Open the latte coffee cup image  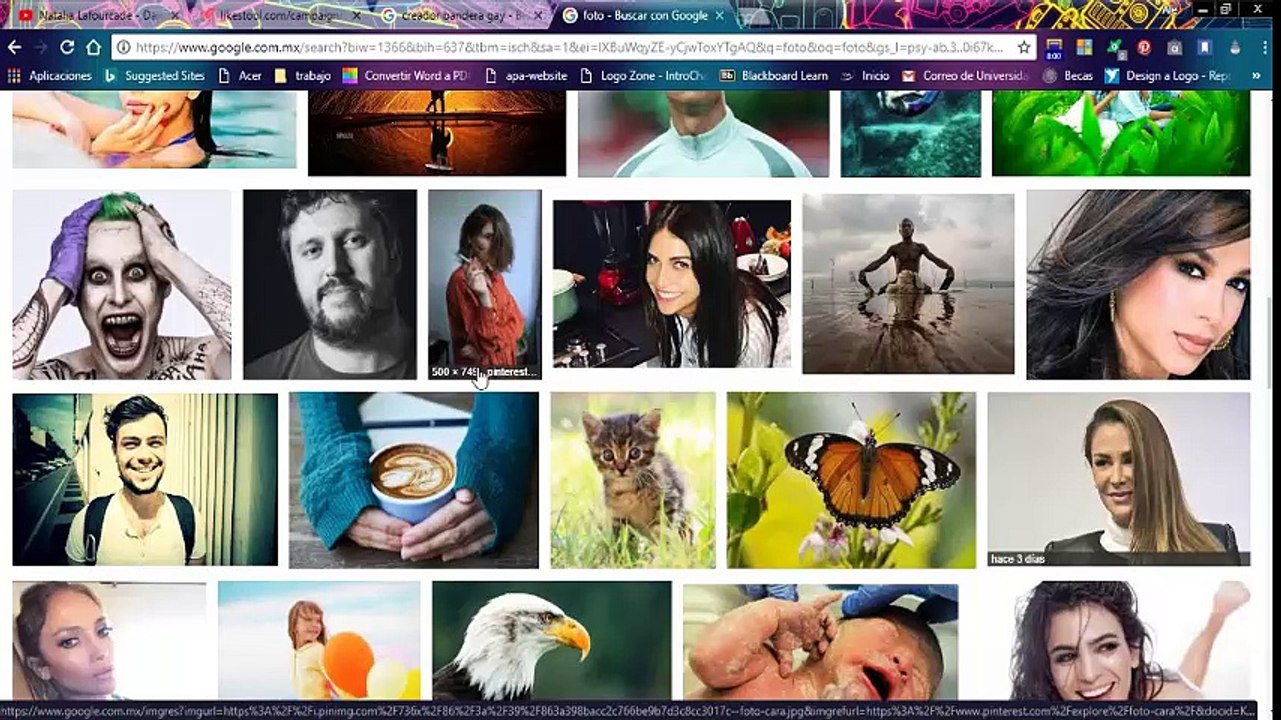[x=414, y=480]
